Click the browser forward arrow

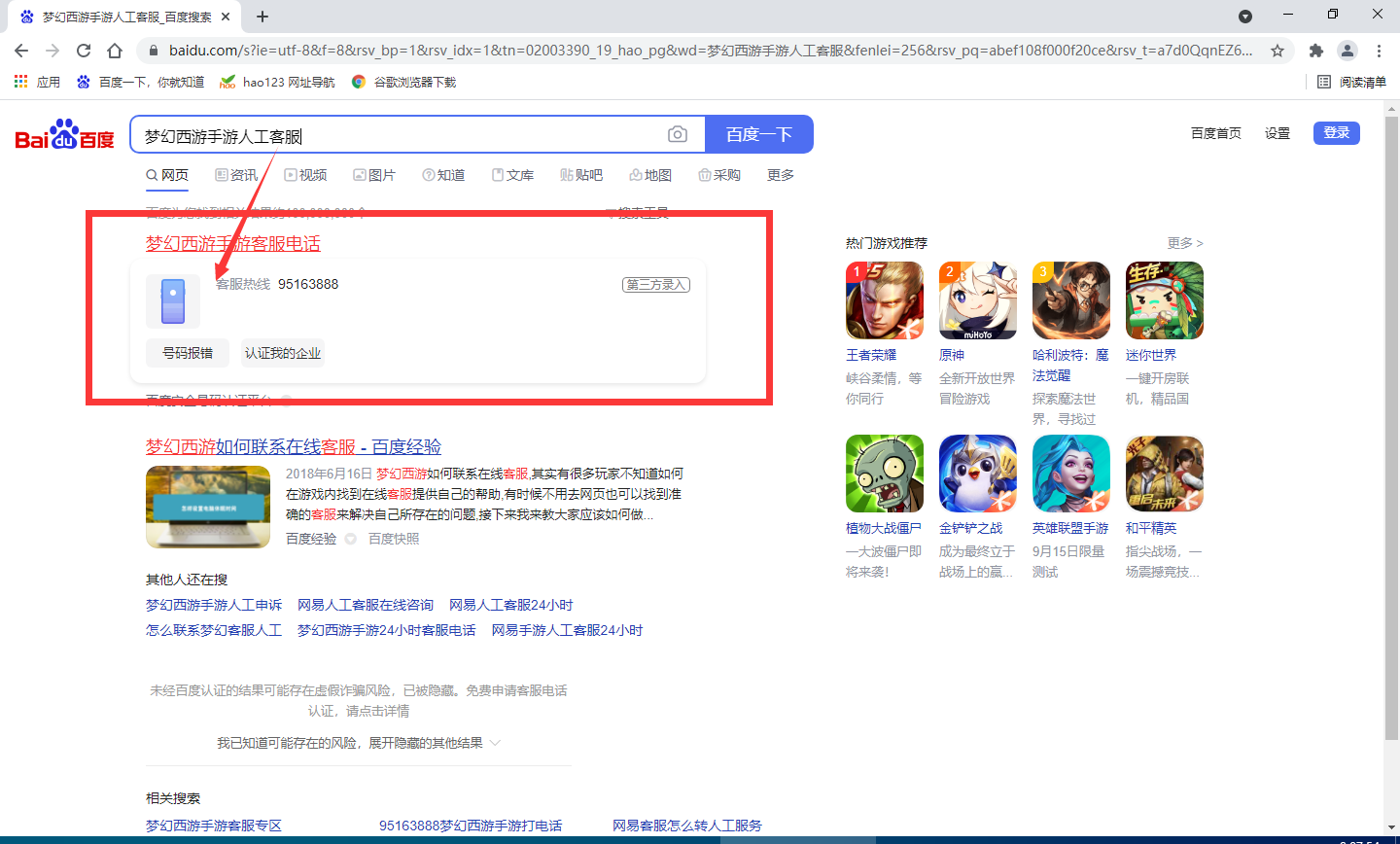pos(52,51)
